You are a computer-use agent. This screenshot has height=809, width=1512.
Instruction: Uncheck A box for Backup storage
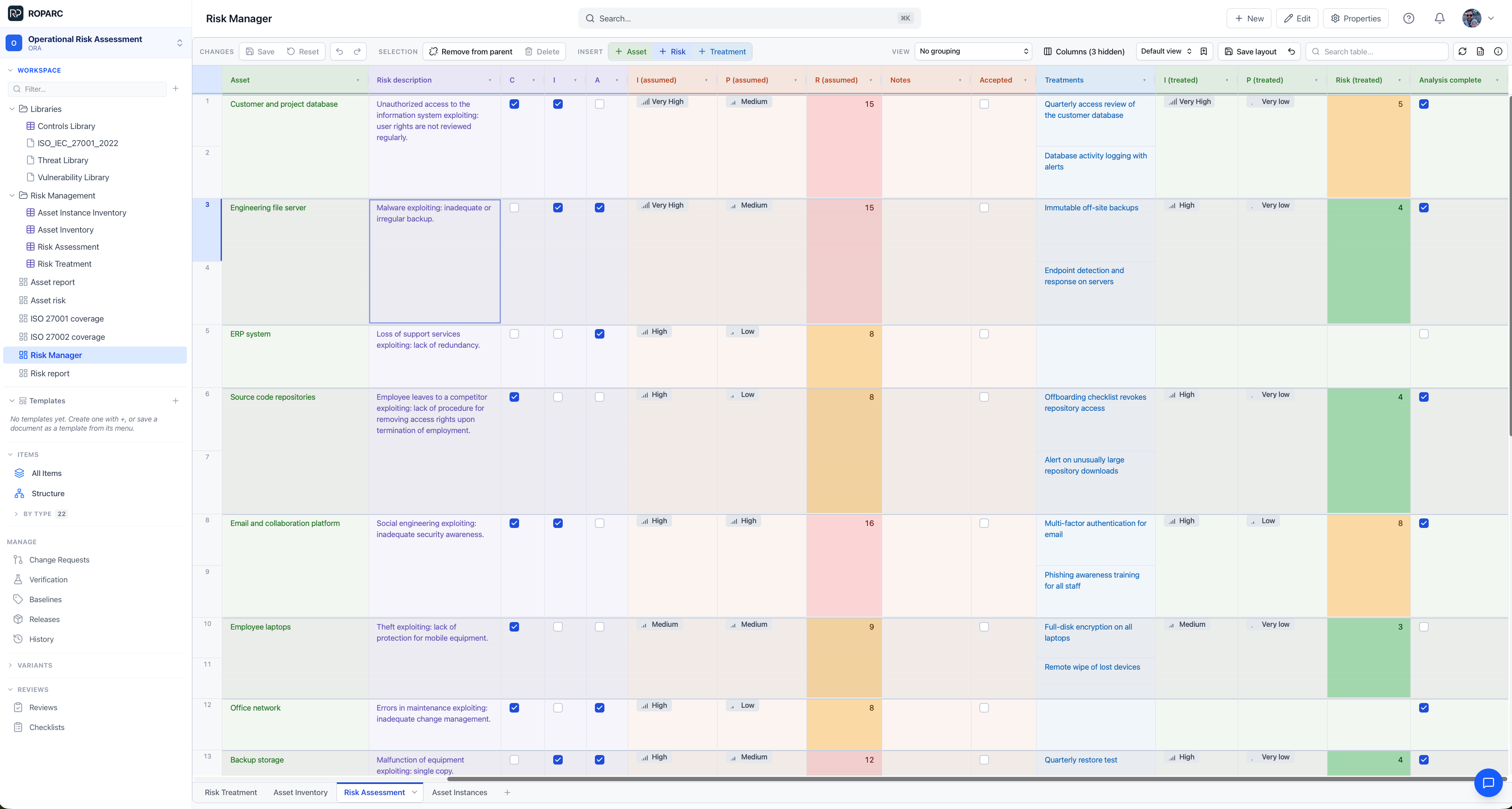(x=599, y=760)
